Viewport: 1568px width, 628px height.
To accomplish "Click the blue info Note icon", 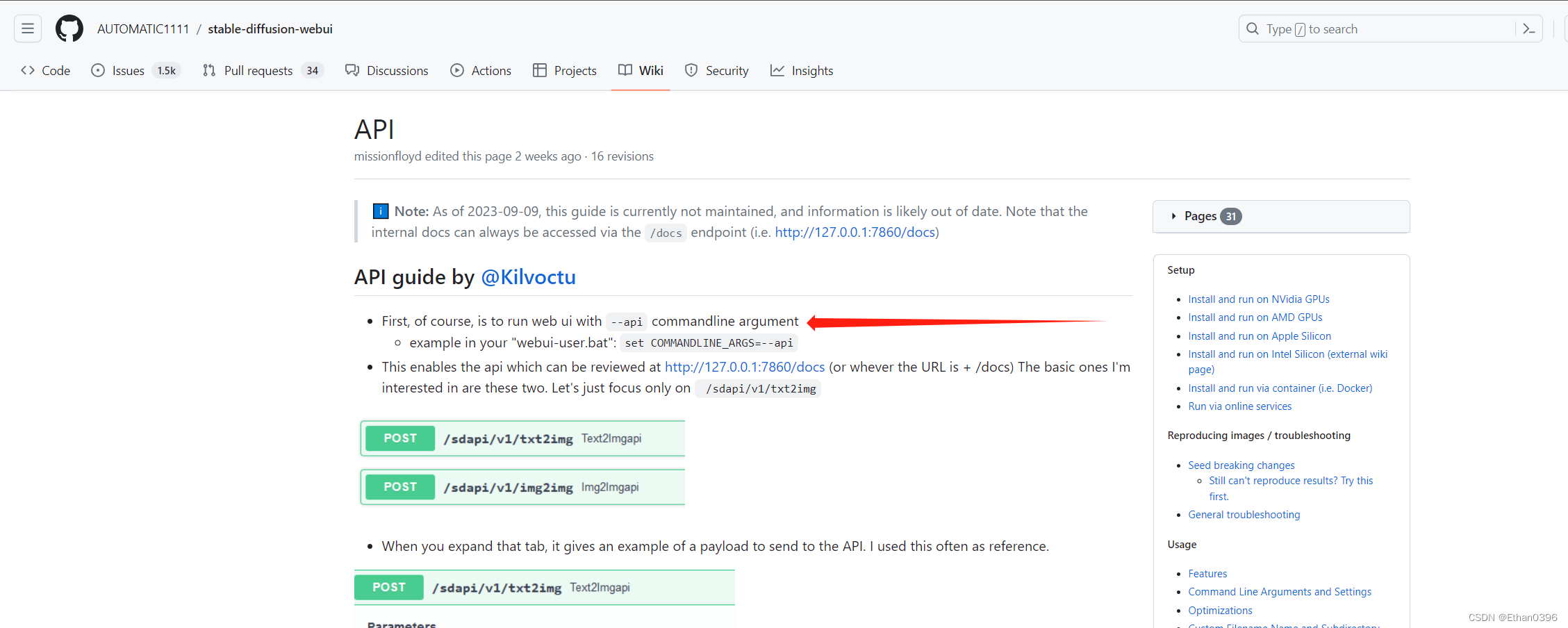I will [x=381, y=210].
